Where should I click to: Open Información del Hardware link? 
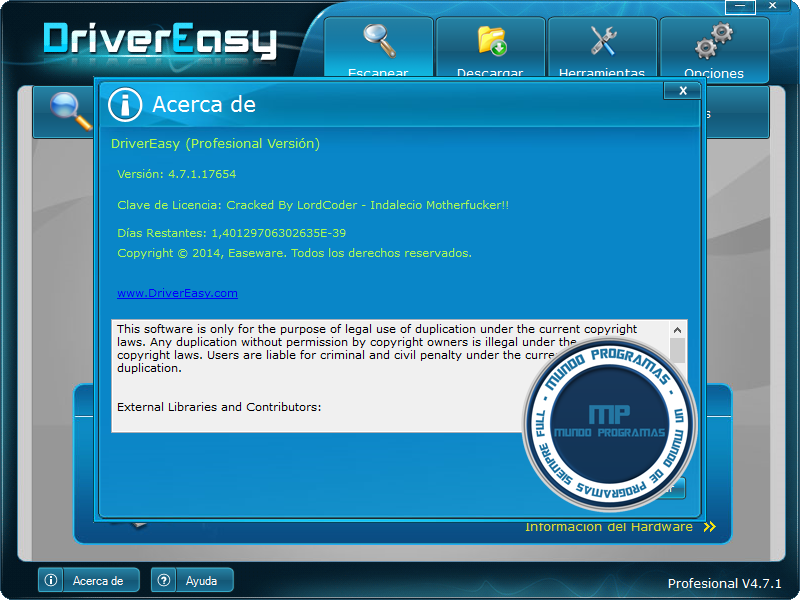click(609, 527)
